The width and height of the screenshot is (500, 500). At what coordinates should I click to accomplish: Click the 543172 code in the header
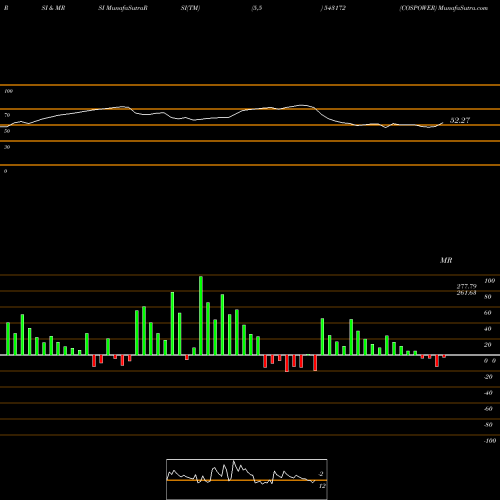point(334,8)
